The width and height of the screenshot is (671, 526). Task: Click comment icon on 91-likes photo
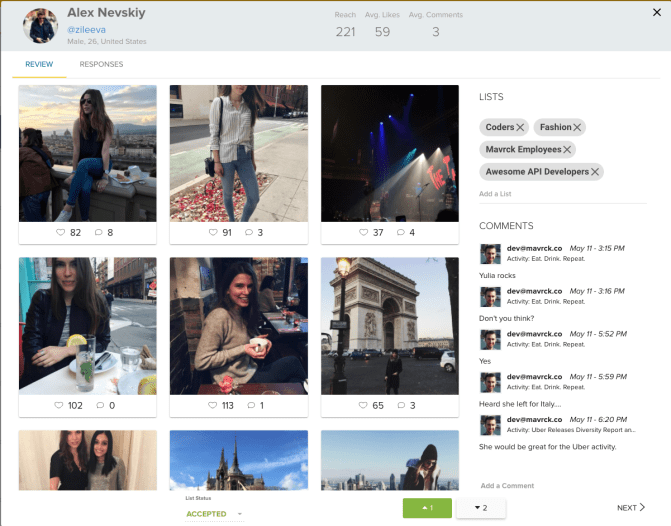coord(249,232)
